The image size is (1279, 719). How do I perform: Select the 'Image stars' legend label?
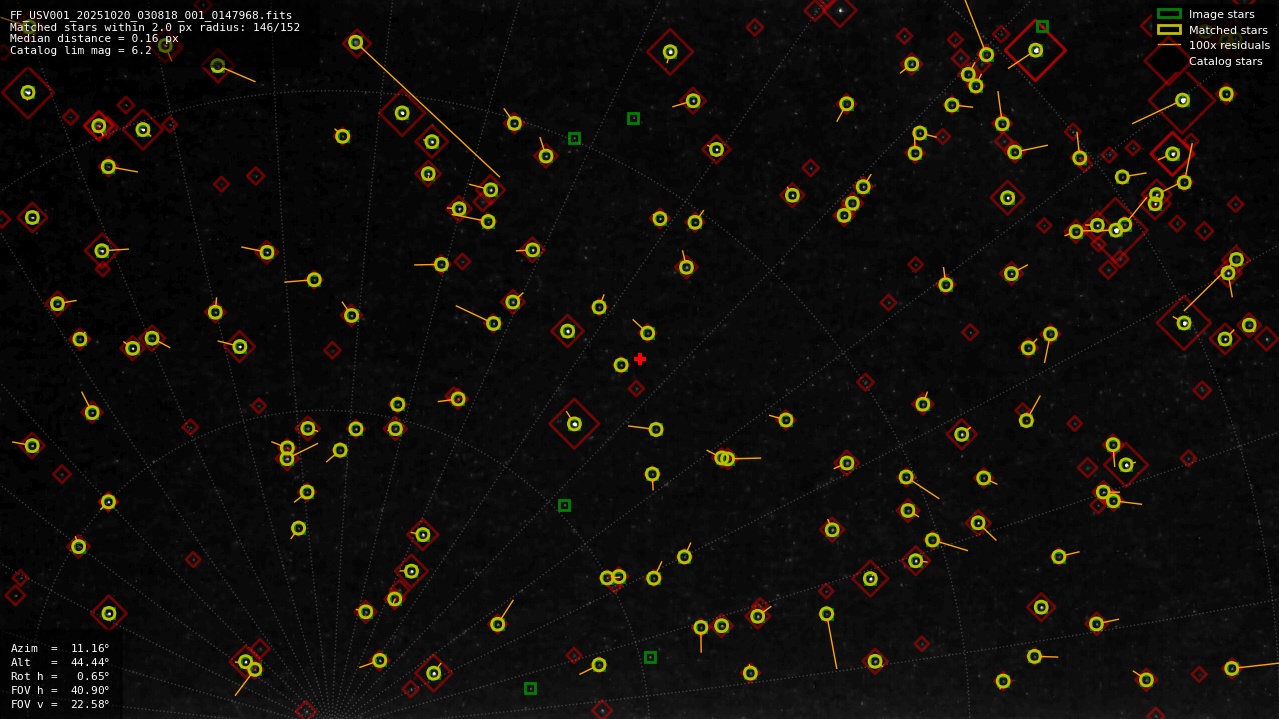pos(1222,14)
